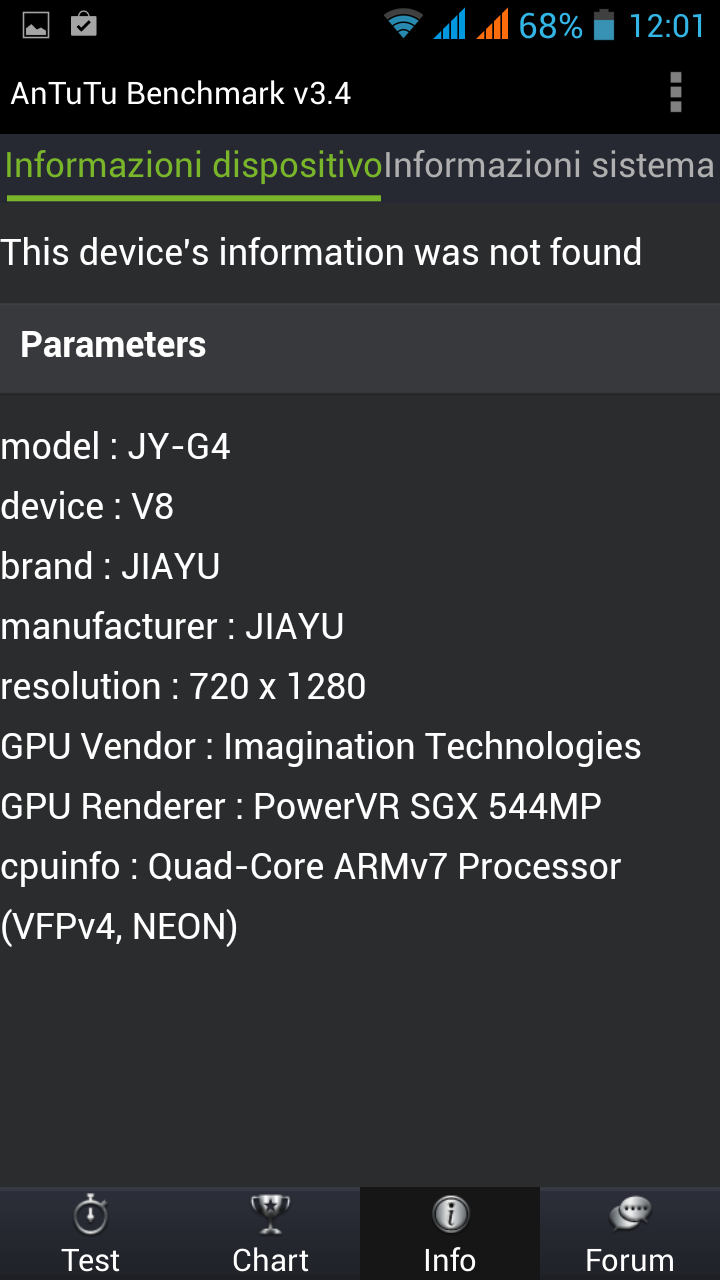Switch to Informazioni sistema tab
Screen dimensions: 720x1280
click(x=549, y=166)
